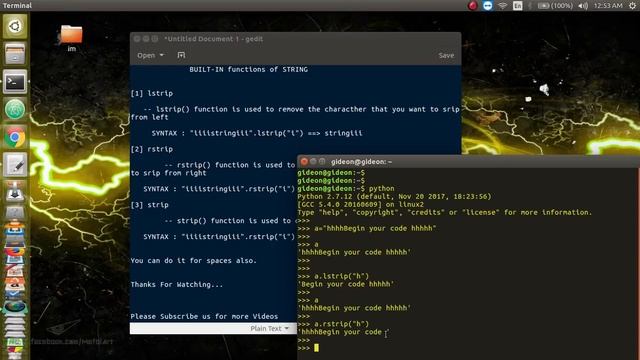
Task: Click the gedit title bar "Untitled Document 1"
Action: pos(213,39)
